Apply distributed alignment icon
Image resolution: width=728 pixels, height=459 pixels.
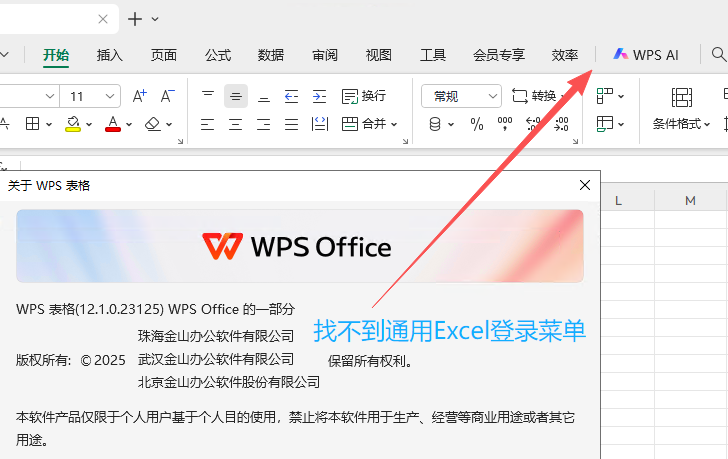click(319, 124)
